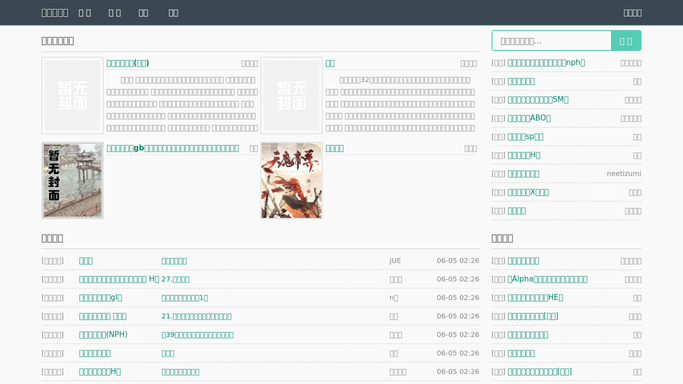Open the sidebar link containing 'sp'
This screenshot has height=384, width=683.
click(525, 137)
